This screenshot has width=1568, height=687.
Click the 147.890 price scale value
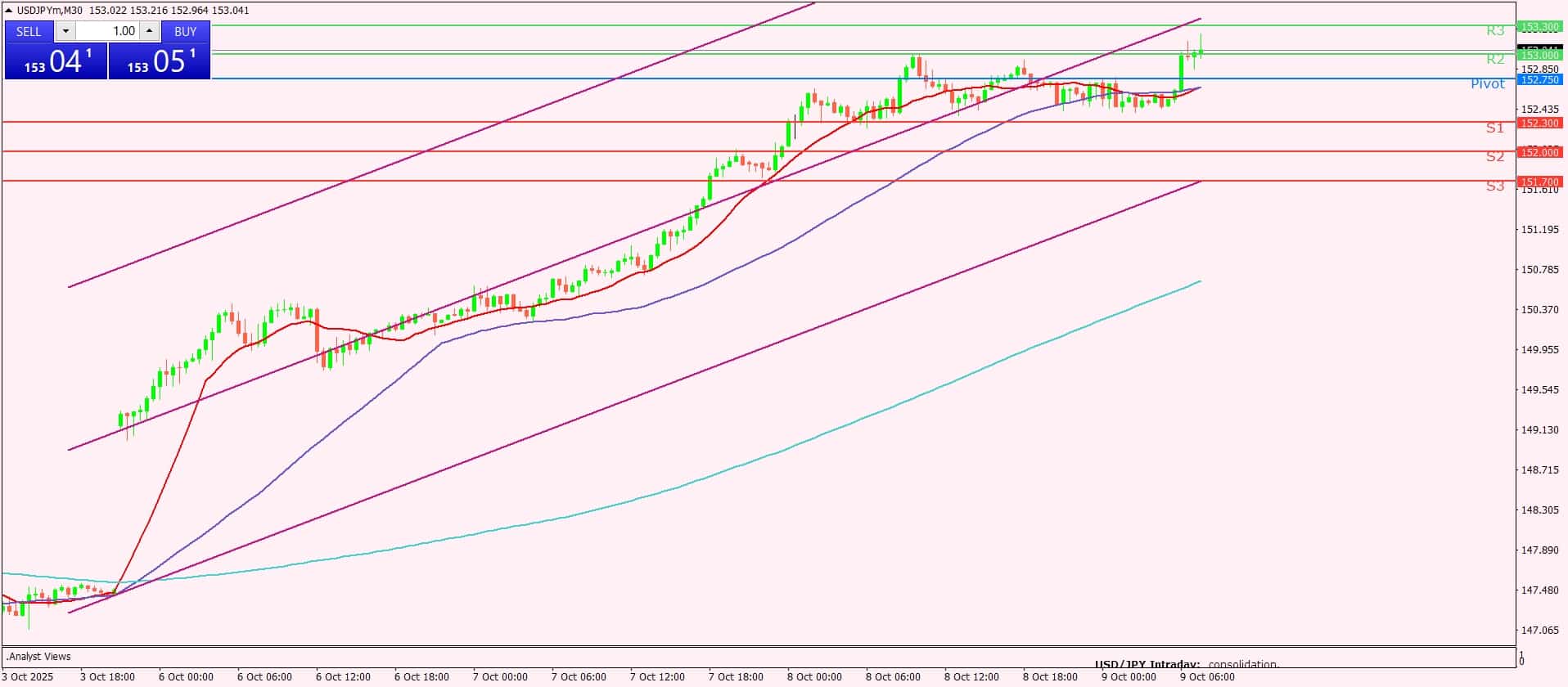[1539, 550]
